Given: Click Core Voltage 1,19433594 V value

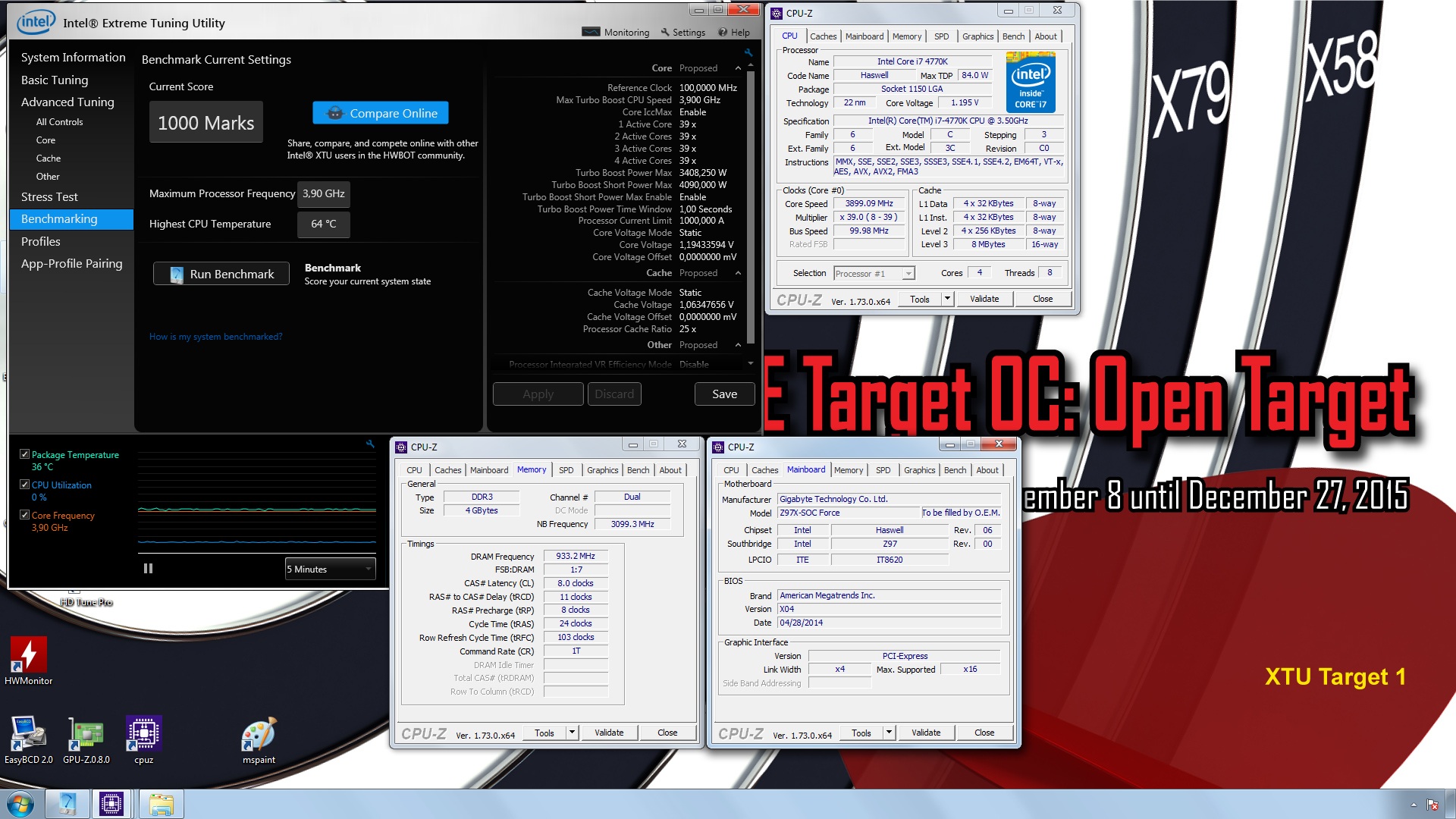Looking at the screenshot, I should tap(706, 245).
